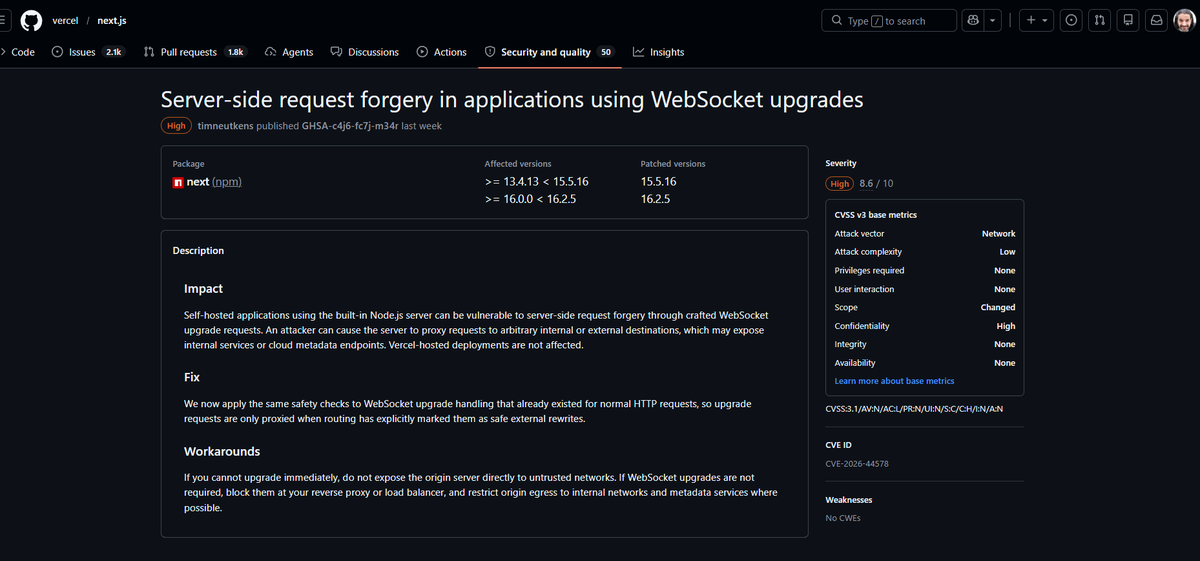This screenshot has width=1200, height=561.
Task: Switch to the Insights tab
Action: point(659,52)
